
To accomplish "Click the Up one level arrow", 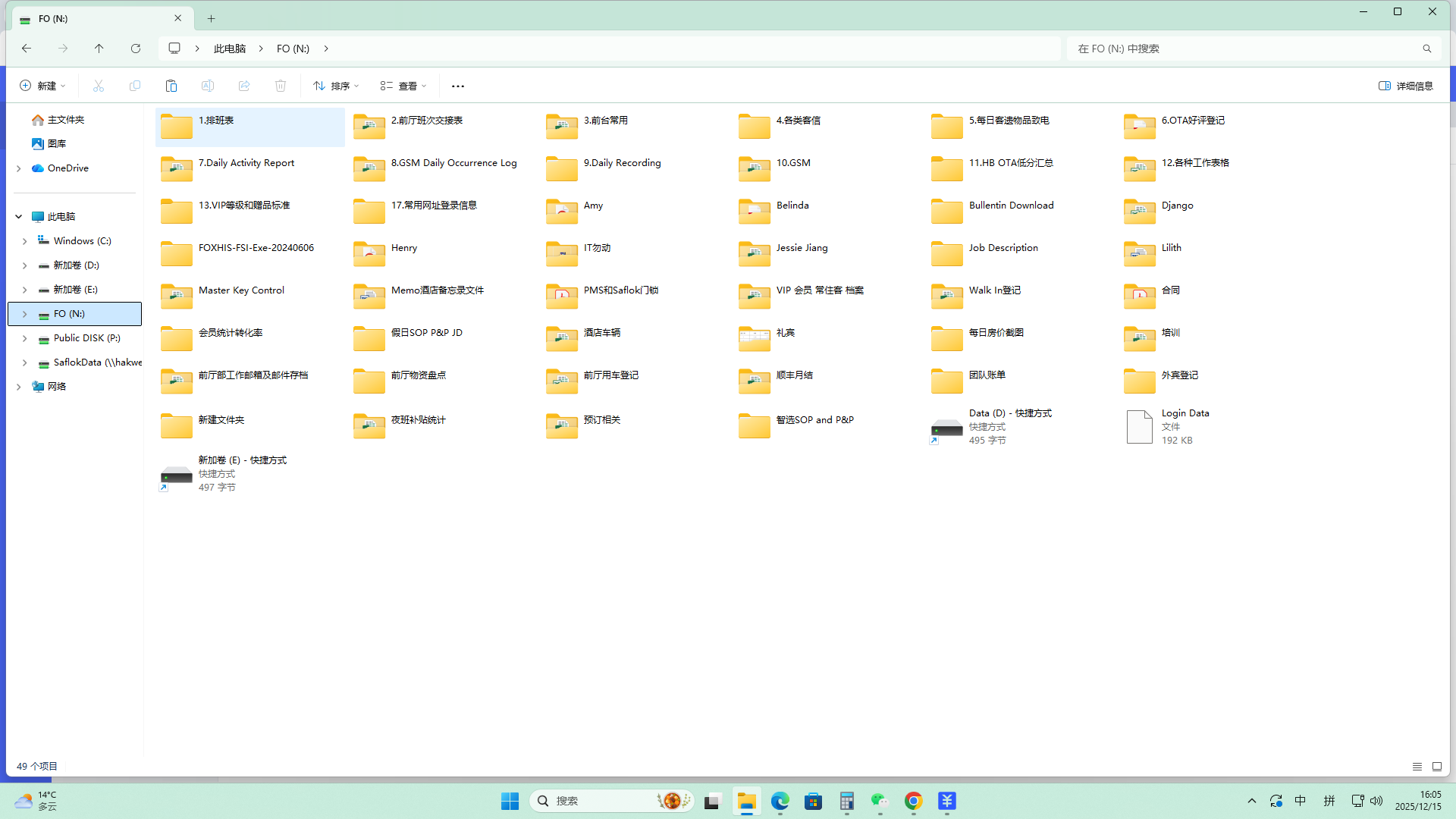I will click(99, 49).
